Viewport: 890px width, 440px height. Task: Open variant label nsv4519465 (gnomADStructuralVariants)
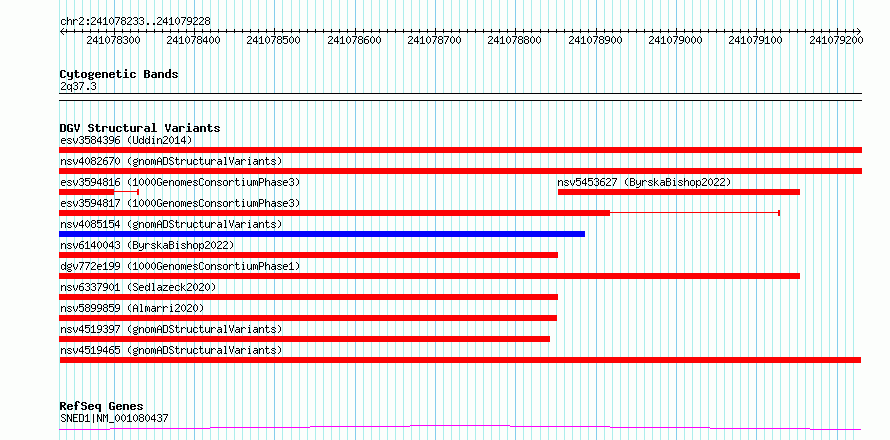(x=171, y=350)
